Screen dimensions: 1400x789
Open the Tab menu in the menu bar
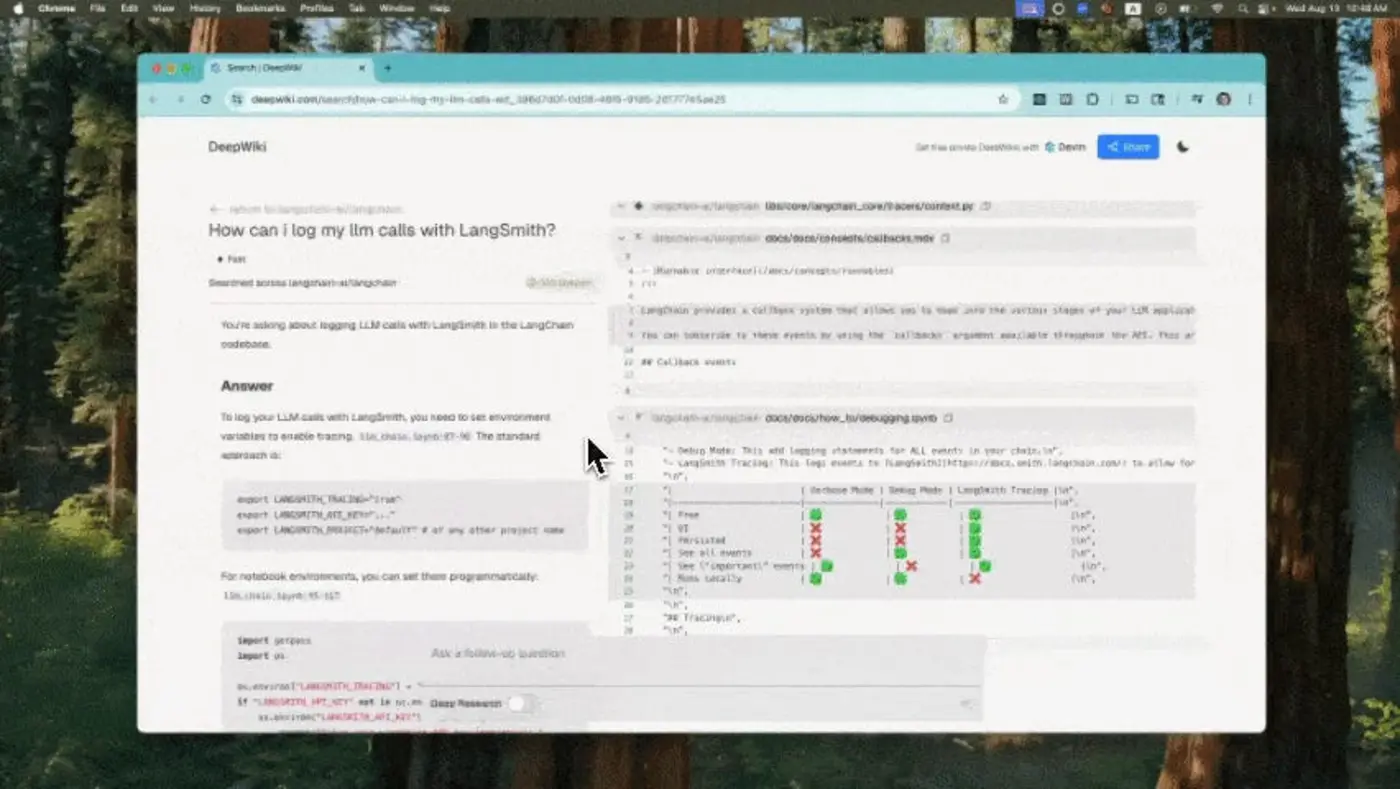pos(356,8)
